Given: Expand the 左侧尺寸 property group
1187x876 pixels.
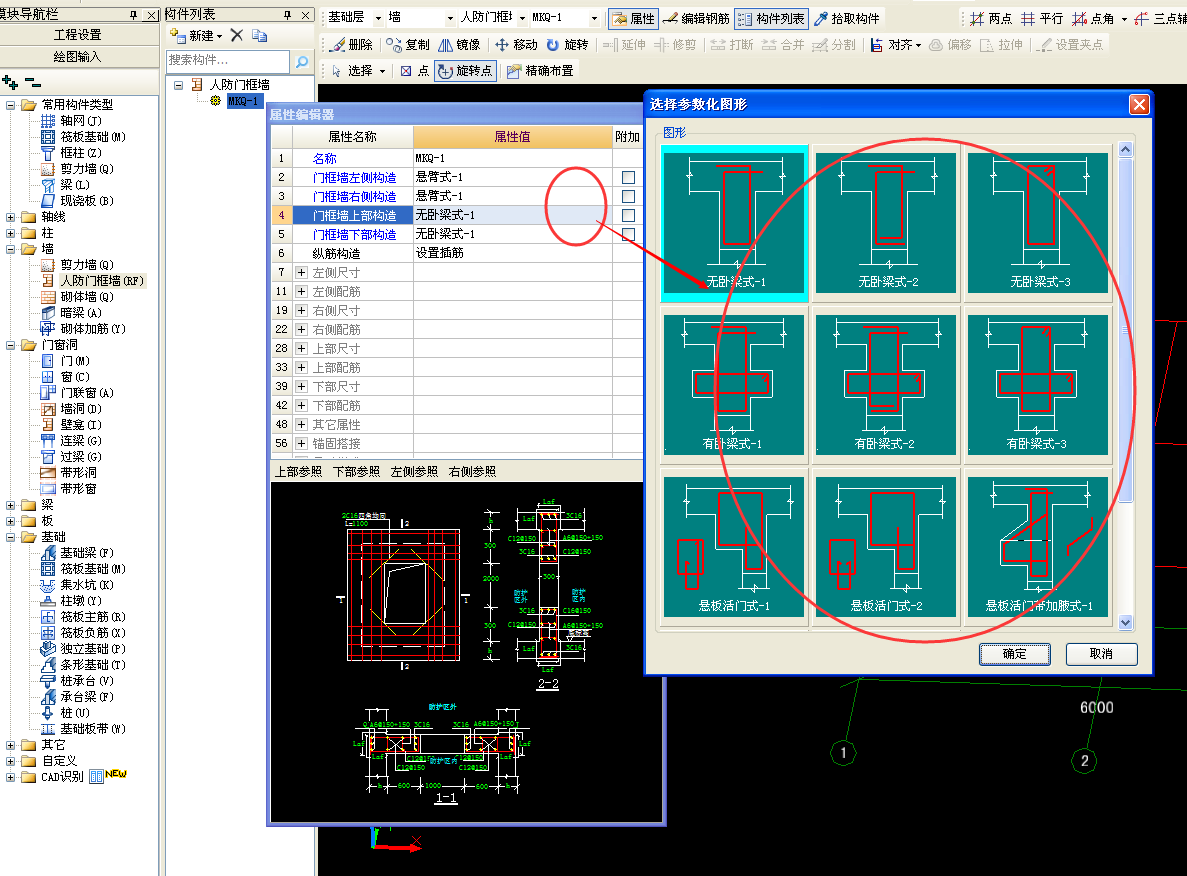Looking at the screenshot, I should coord(301,273).
